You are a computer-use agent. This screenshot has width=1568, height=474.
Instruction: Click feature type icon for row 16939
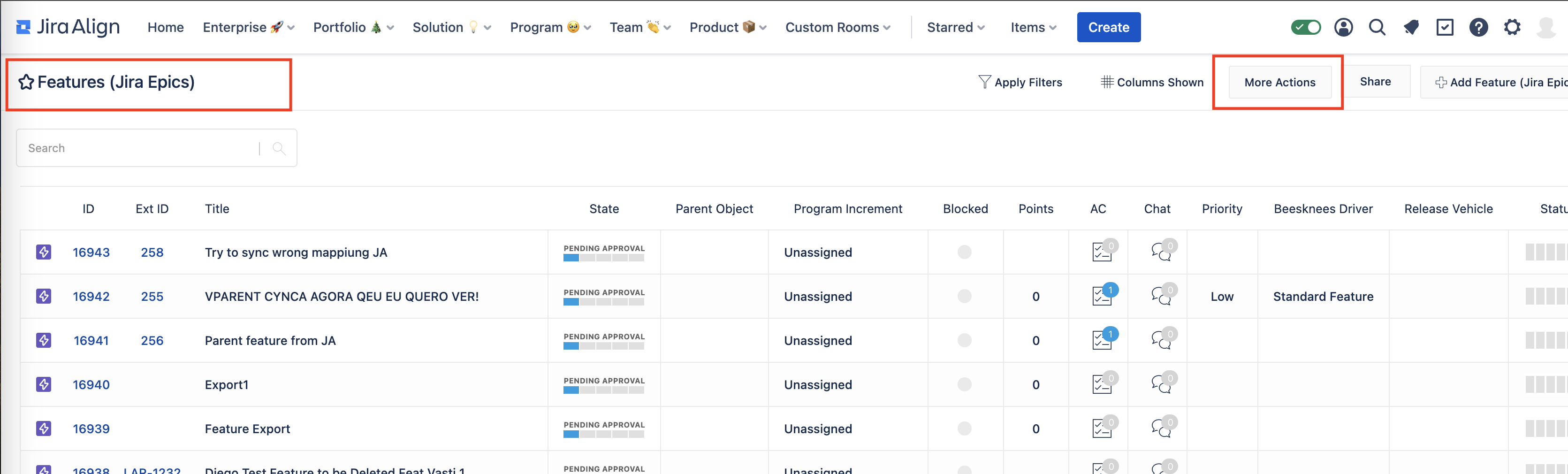[x=43, y=428]
